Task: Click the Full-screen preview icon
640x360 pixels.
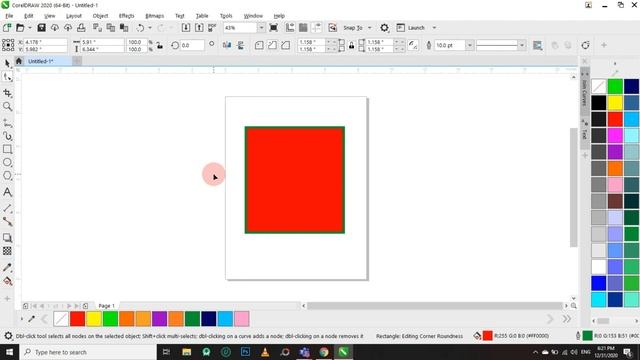Action: point(274,28)
